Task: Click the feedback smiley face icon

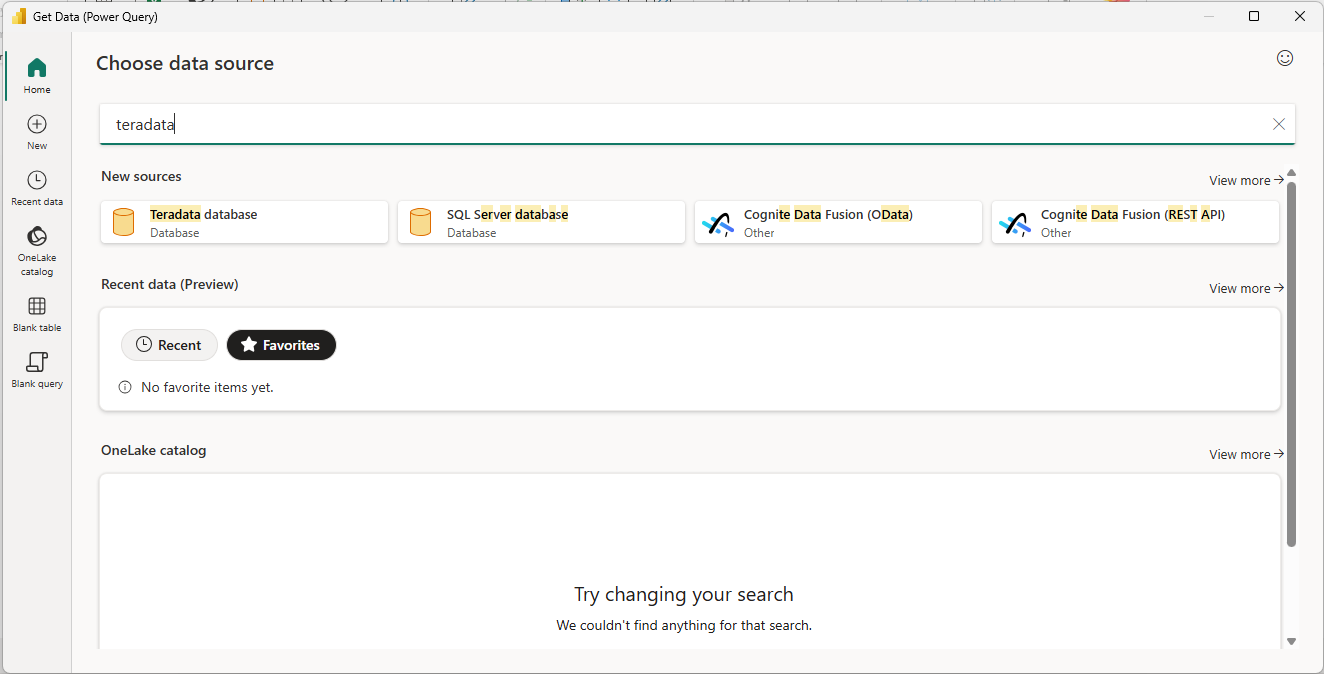Action: (x=1285, y=58)
